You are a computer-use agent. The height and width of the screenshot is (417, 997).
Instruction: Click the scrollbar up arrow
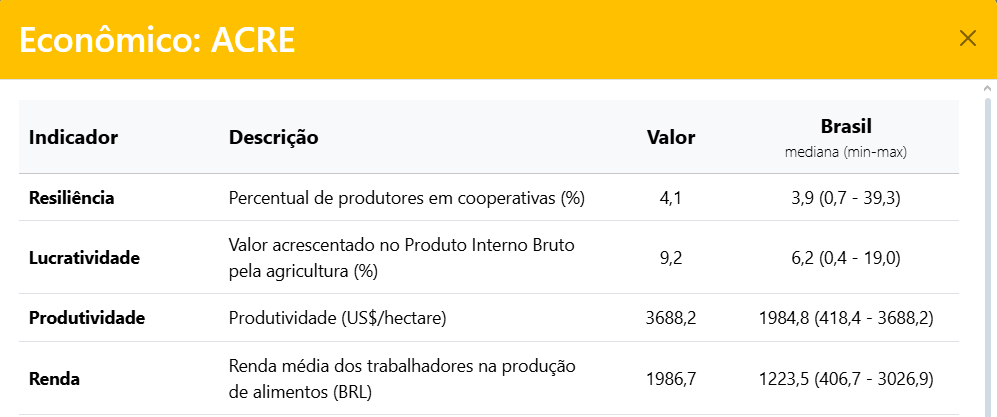tap(987, 88)
